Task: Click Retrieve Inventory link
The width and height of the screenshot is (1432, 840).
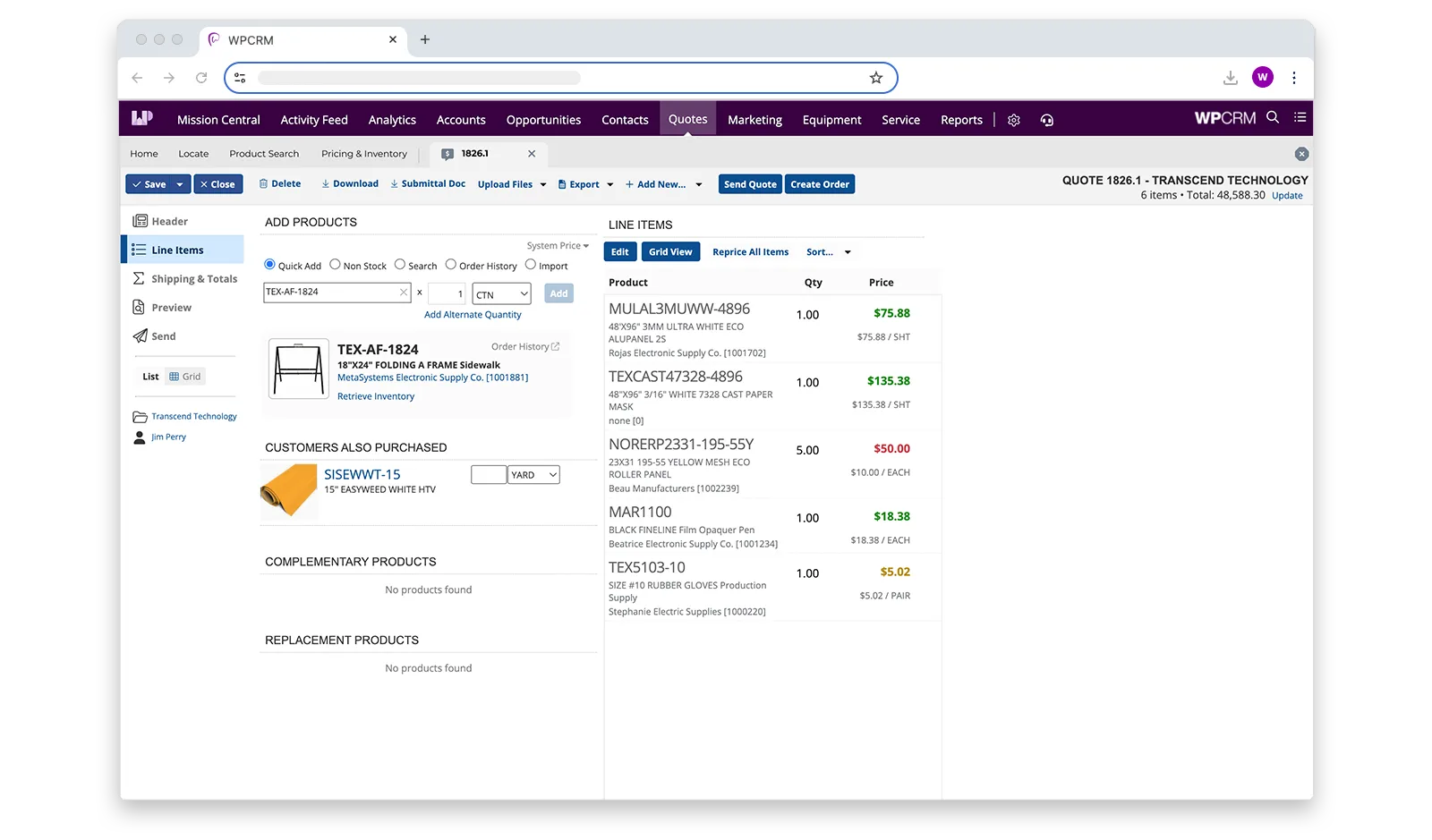Action: [x=376, y=396]
